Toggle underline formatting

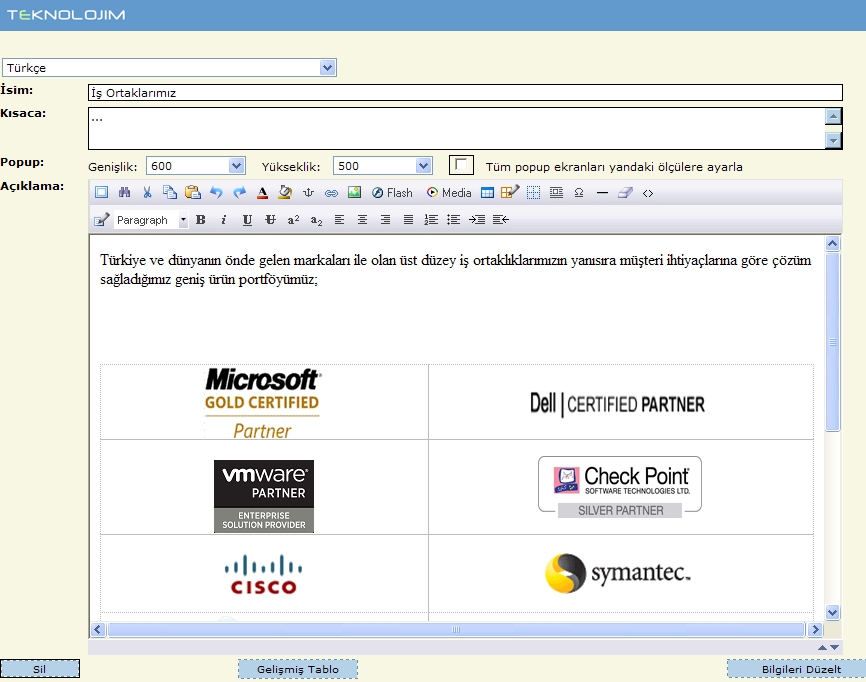point(247,220)
